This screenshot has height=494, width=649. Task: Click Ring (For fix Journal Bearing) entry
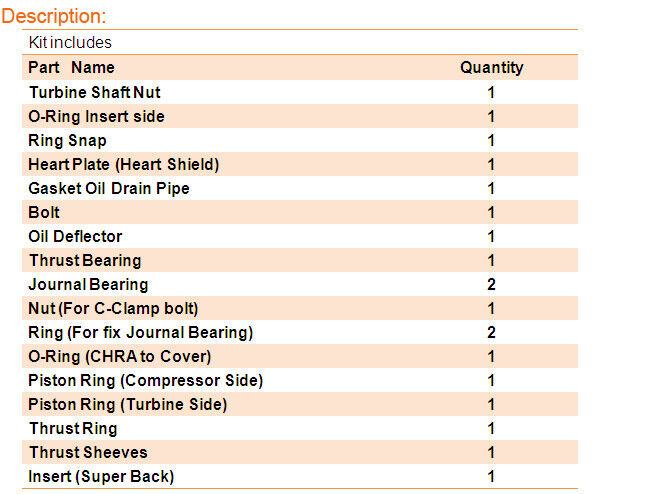coord(140,332)
